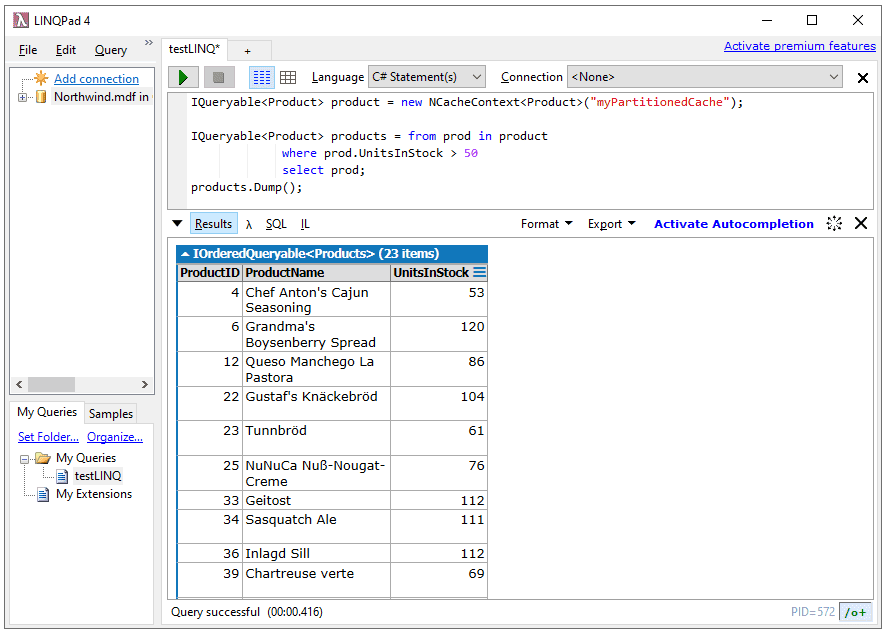The height and width of the screenshot is (633, 886).
Task: Expand the Northwind.mdf connection node
Action: [x=23, y=97]
